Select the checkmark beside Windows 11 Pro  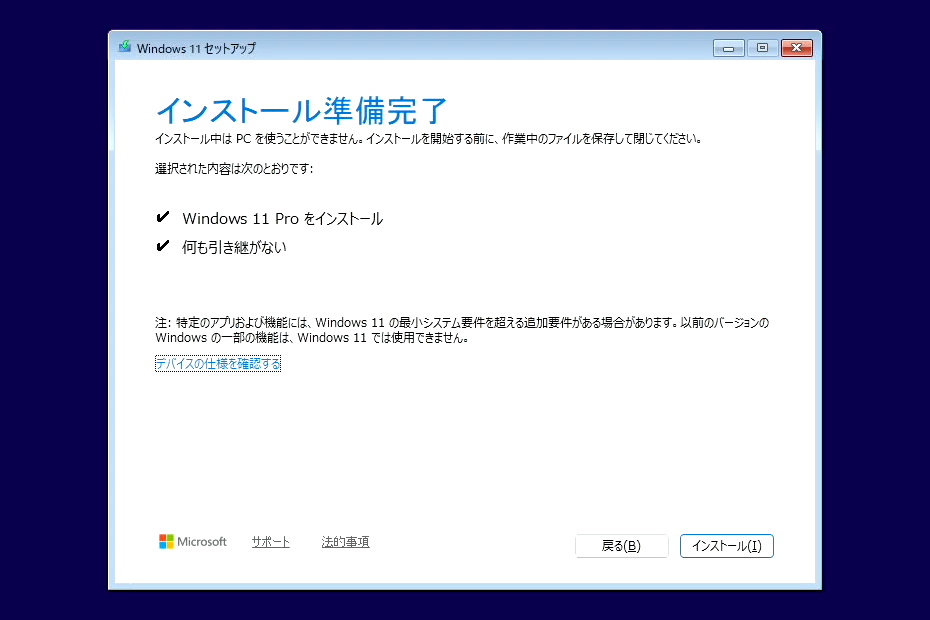coord(162,217)
